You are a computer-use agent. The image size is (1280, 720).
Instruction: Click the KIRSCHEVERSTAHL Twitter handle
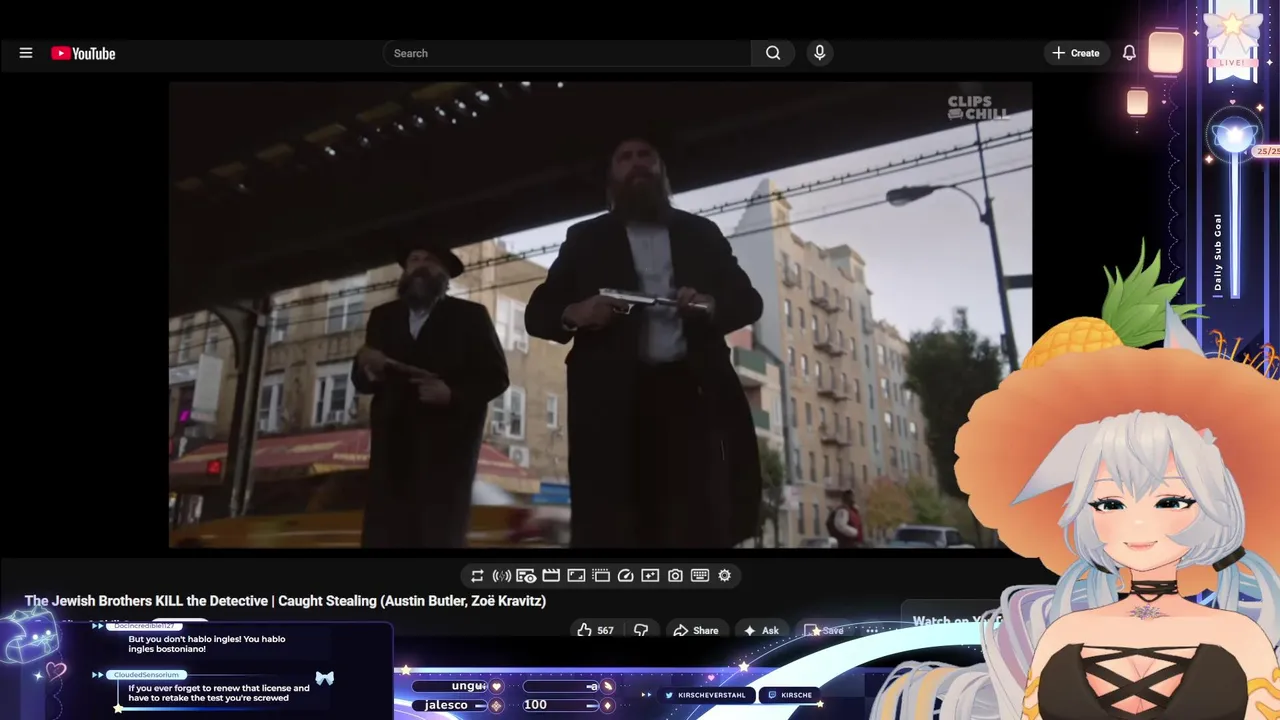(706, 695)
